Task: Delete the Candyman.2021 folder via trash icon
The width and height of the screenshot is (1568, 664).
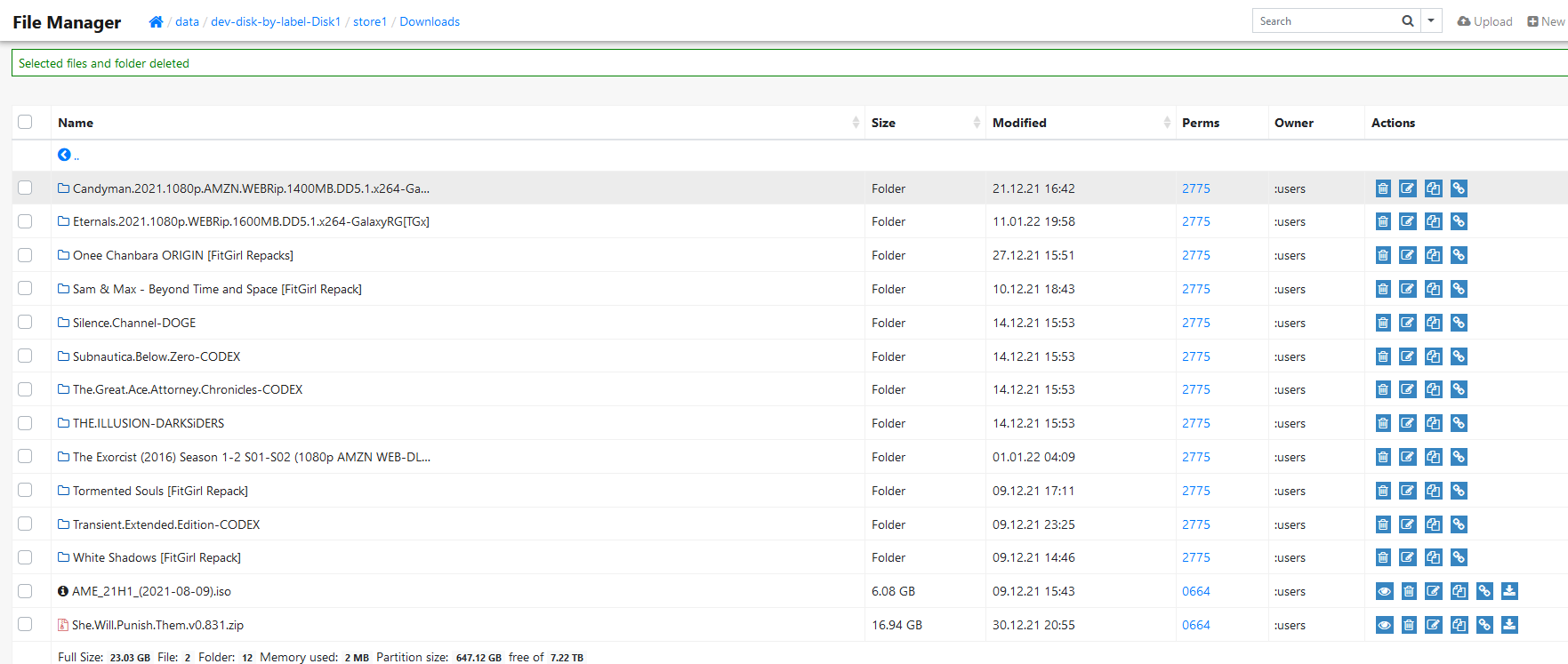Action: pos(1382,188)
